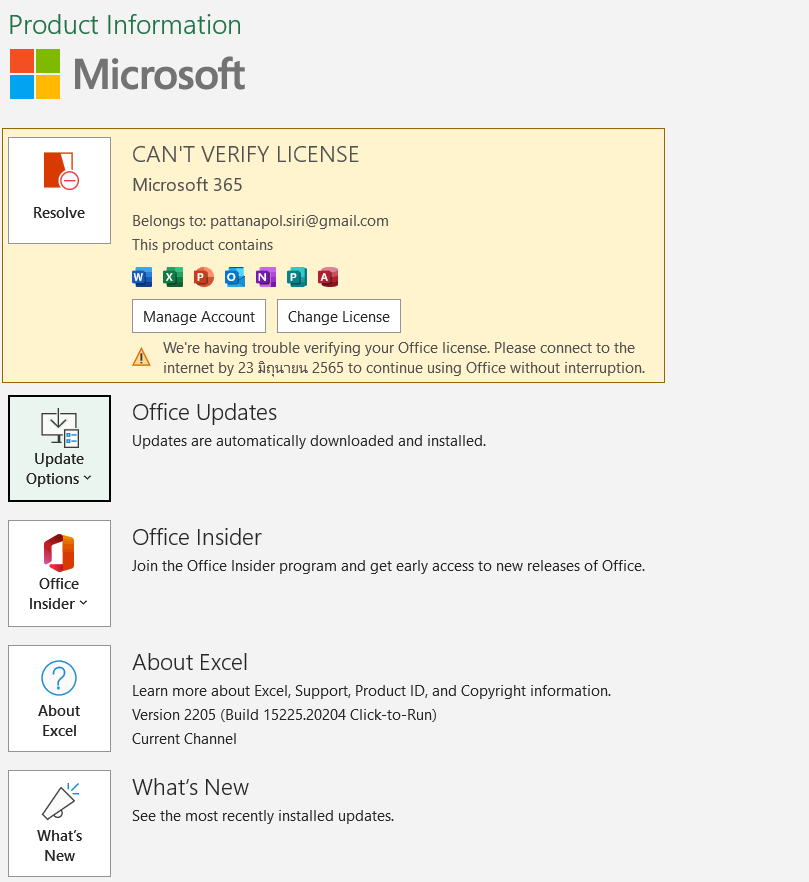809x882 pixels.
Task: Click the Product Information title
Action: click(x=125, y=25)
